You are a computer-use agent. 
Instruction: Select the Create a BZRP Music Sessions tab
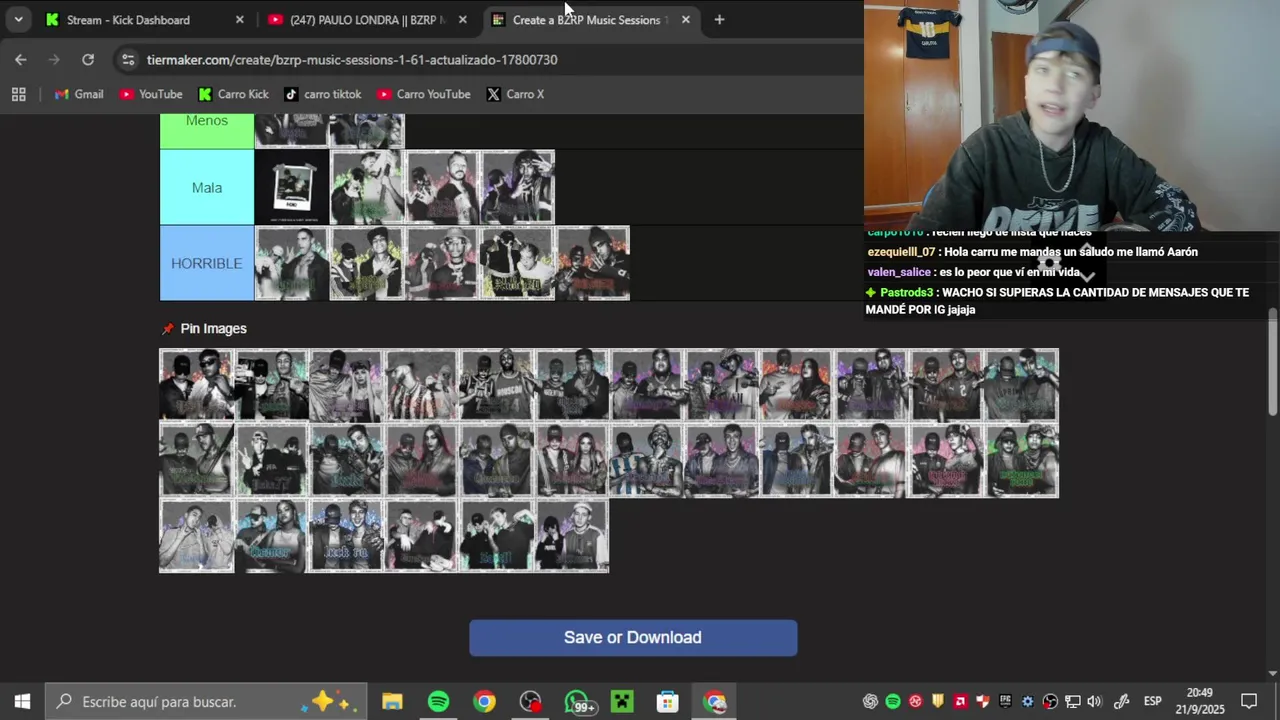(586, 20)
